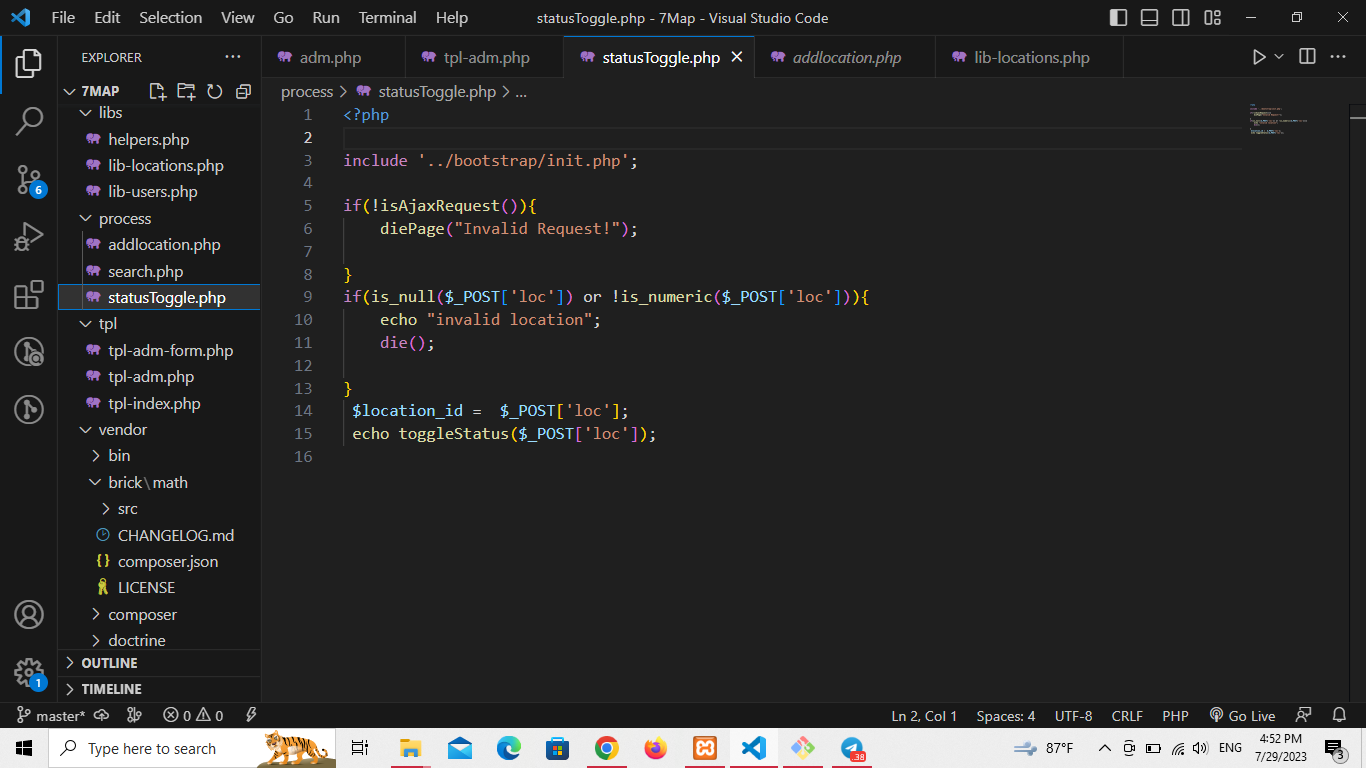The height and width of the screenshot is (768, 1366).
Task: Click master branch in status bar
Action: pos(52,716)
